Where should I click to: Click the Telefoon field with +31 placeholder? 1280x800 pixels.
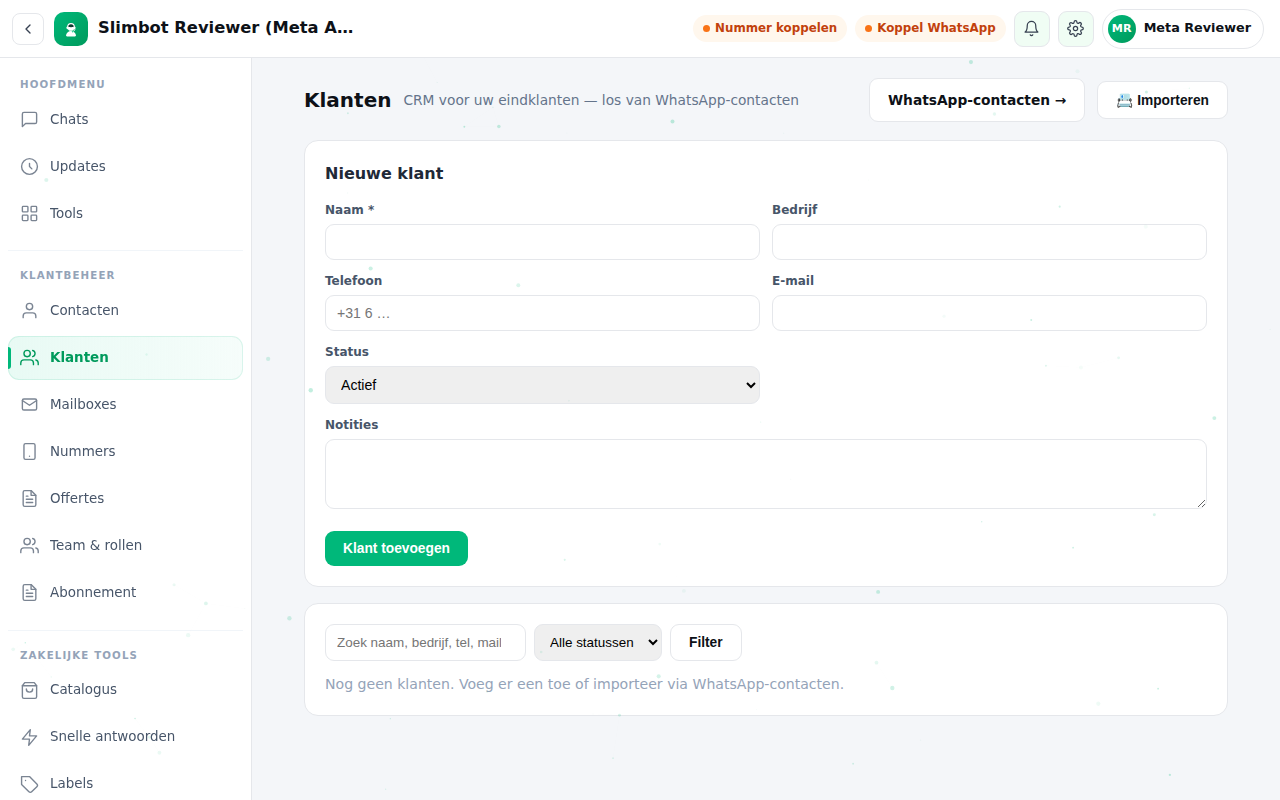click(542, 313)
